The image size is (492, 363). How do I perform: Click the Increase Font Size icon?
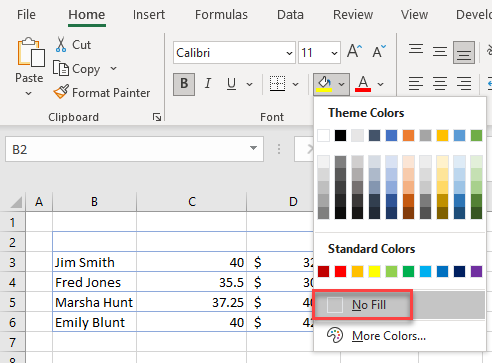[x=354, y=51]
